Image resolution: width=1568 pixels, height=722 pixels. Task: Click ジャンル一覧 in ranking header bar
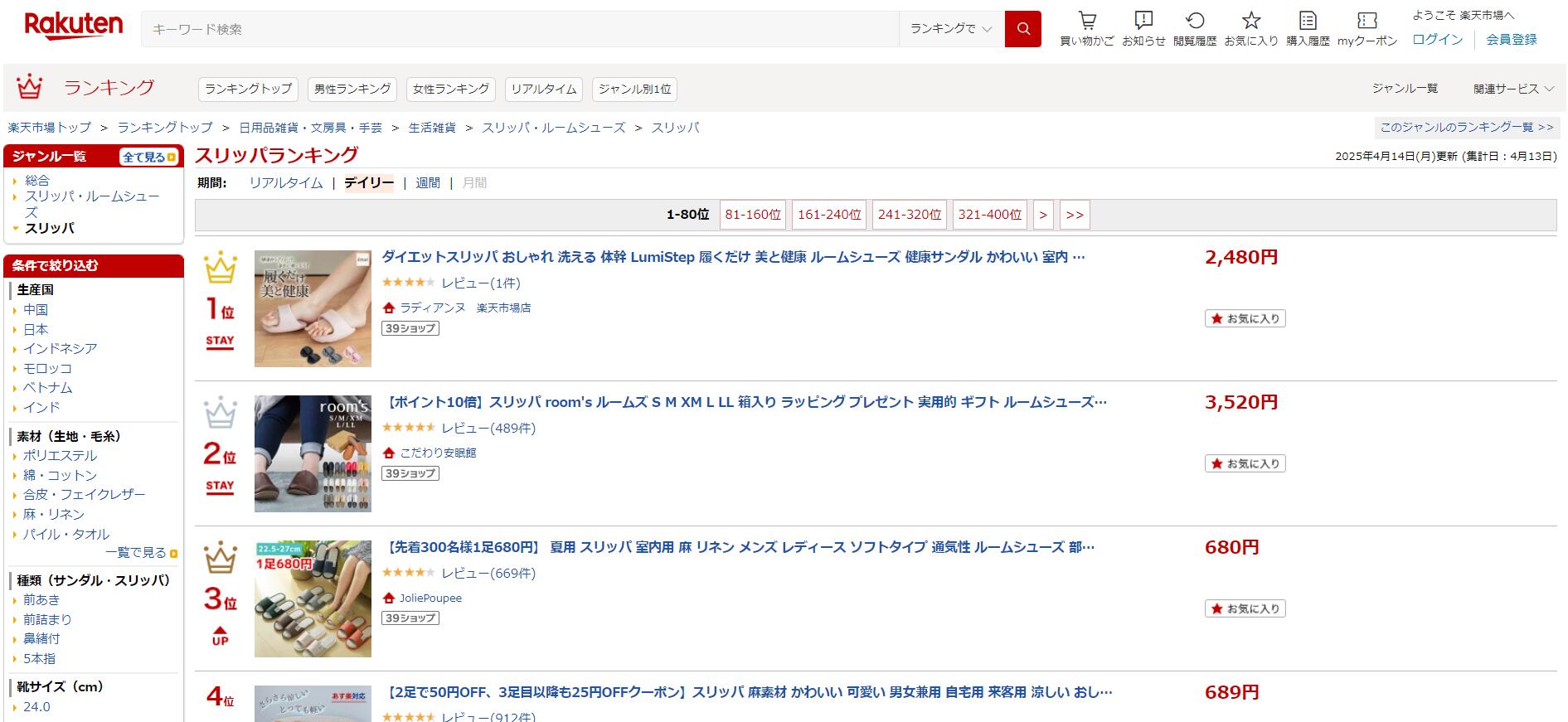click(1405, 89)
